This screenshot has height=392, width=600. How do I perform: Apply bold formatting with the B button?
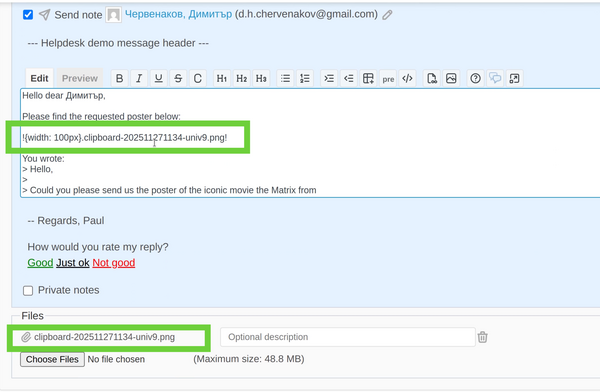(119, 78)
